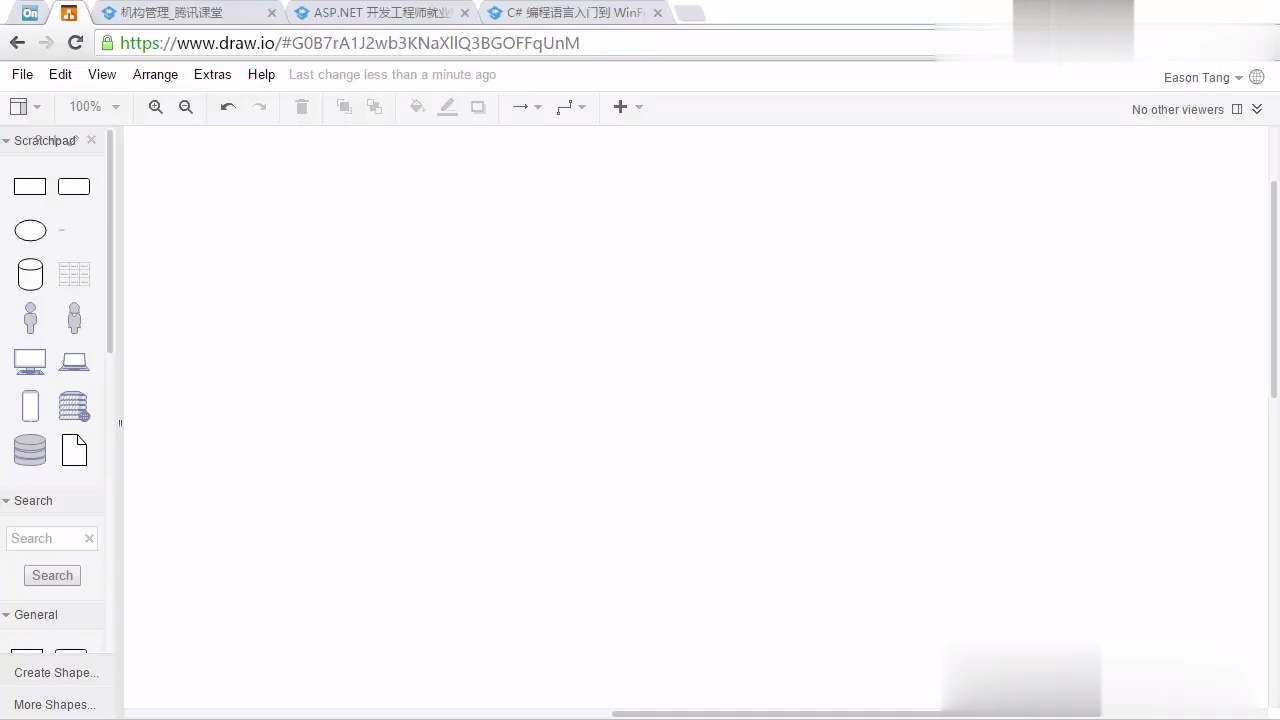
Task: Expand the General shapes section
Action: (36, 614)
